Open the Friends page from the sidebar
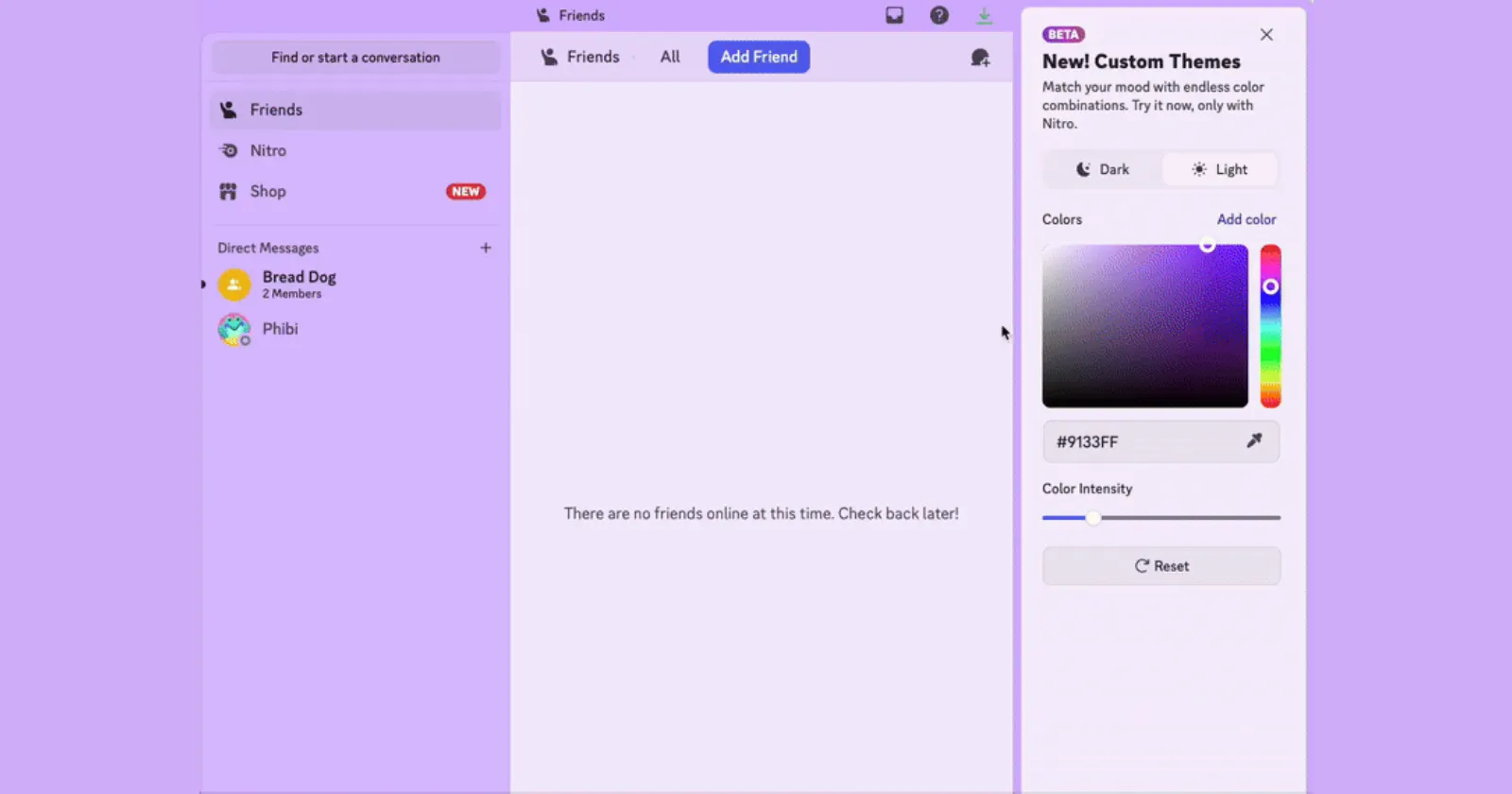This screenshot has height=794, width=1512. pyautogui.click(x=355, y=110)
